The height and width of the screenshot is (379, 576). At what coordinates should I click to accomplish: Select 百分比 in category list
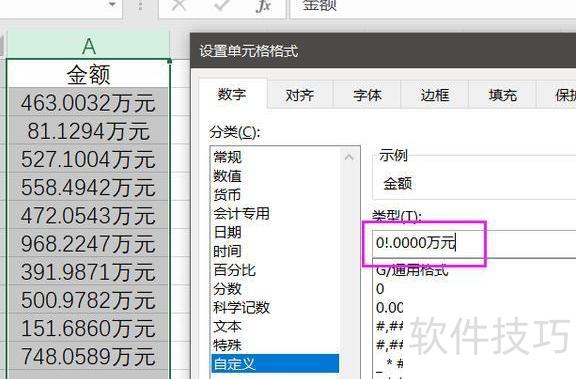pyautogui.click(x=275, y=270)
